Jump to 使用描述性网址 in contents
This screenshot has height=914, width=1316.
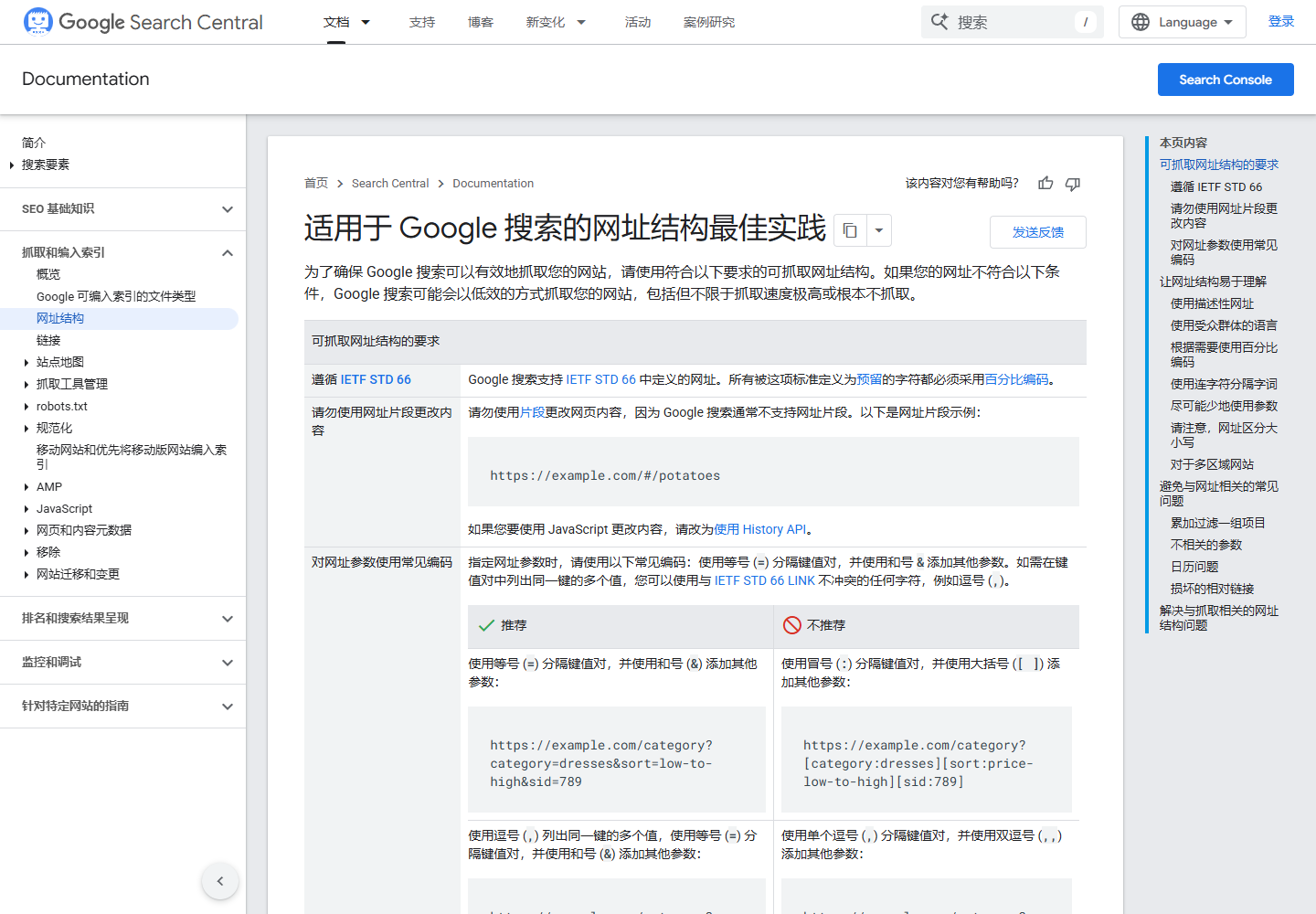(1212, 303)
